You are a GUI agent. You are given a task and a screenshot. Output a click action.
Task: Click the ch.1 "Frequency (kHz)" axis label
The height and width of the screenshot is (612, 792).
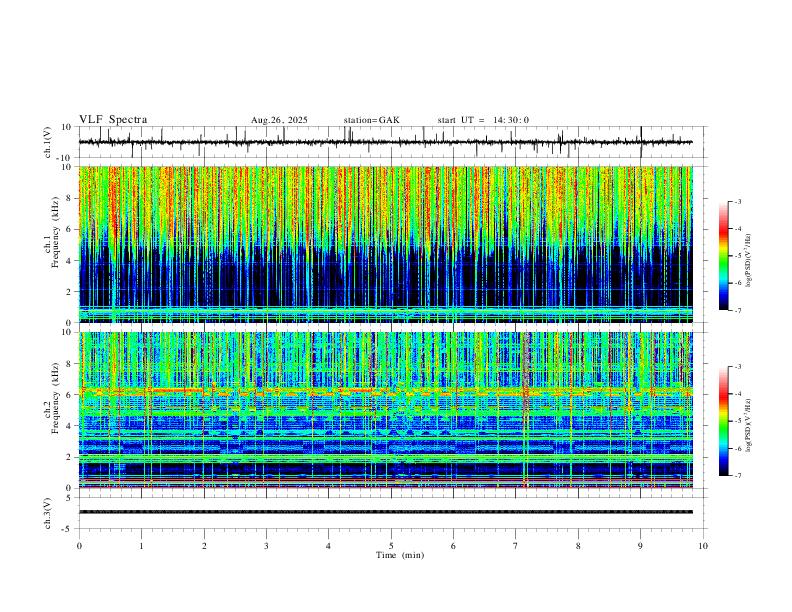pos(55,233)
